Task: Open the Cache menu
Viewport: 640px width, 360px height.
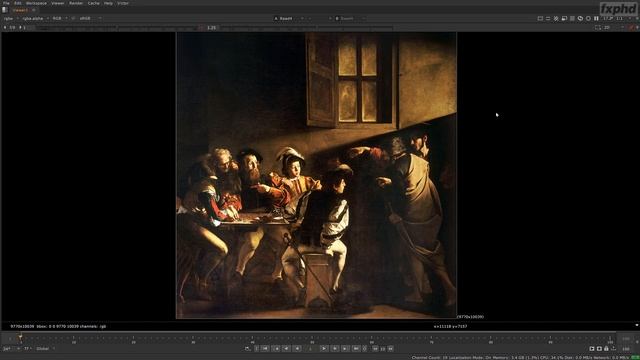Action: [x=93, y=3]
